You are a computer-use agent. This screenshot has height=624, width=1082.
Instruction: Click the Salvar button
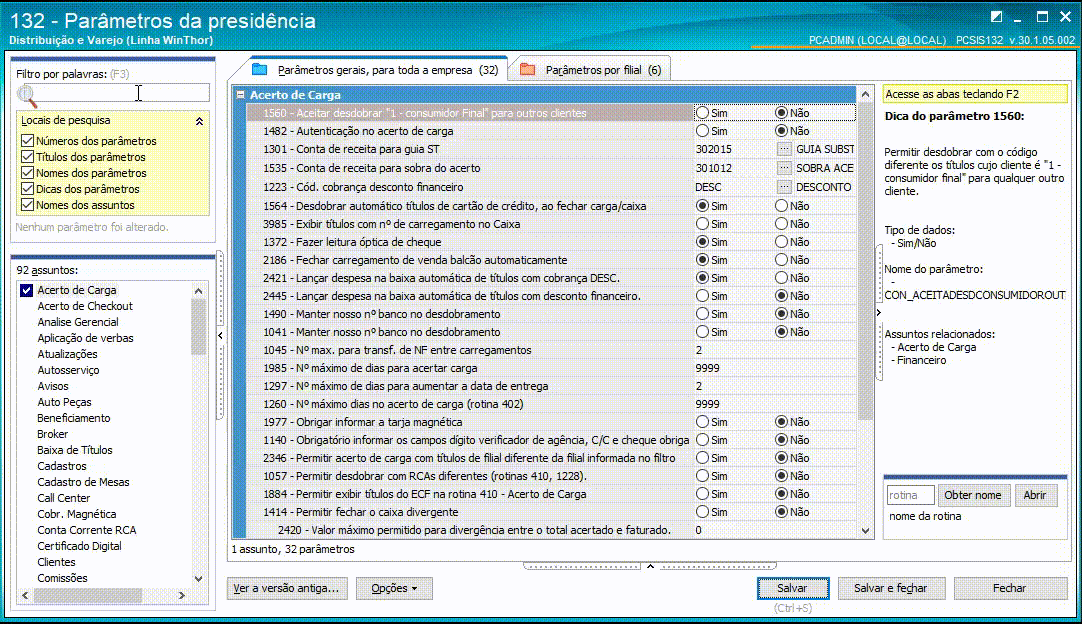792,588
